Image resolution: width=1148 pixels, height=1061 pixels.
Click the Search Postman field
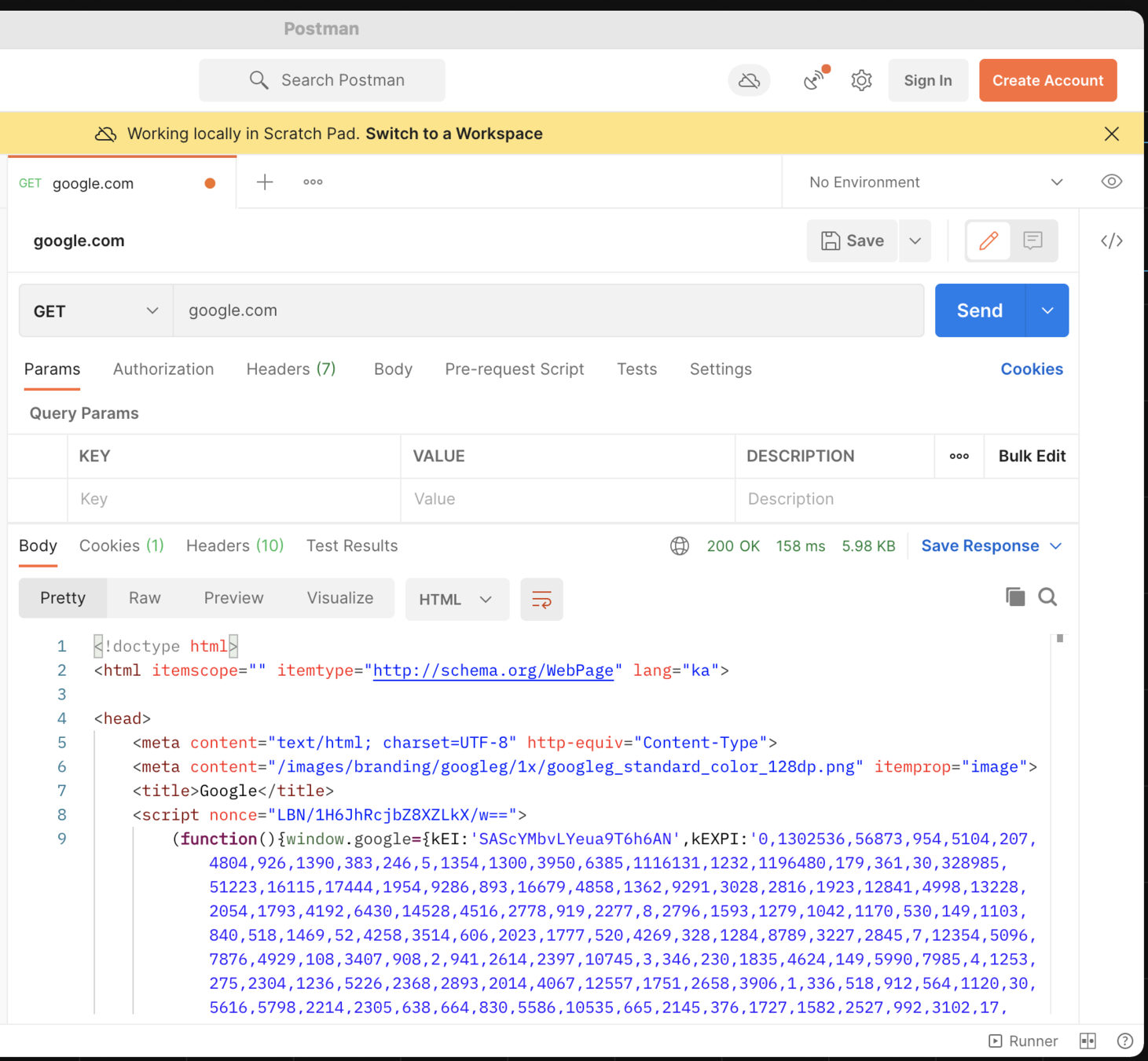(x=322, y=80)
